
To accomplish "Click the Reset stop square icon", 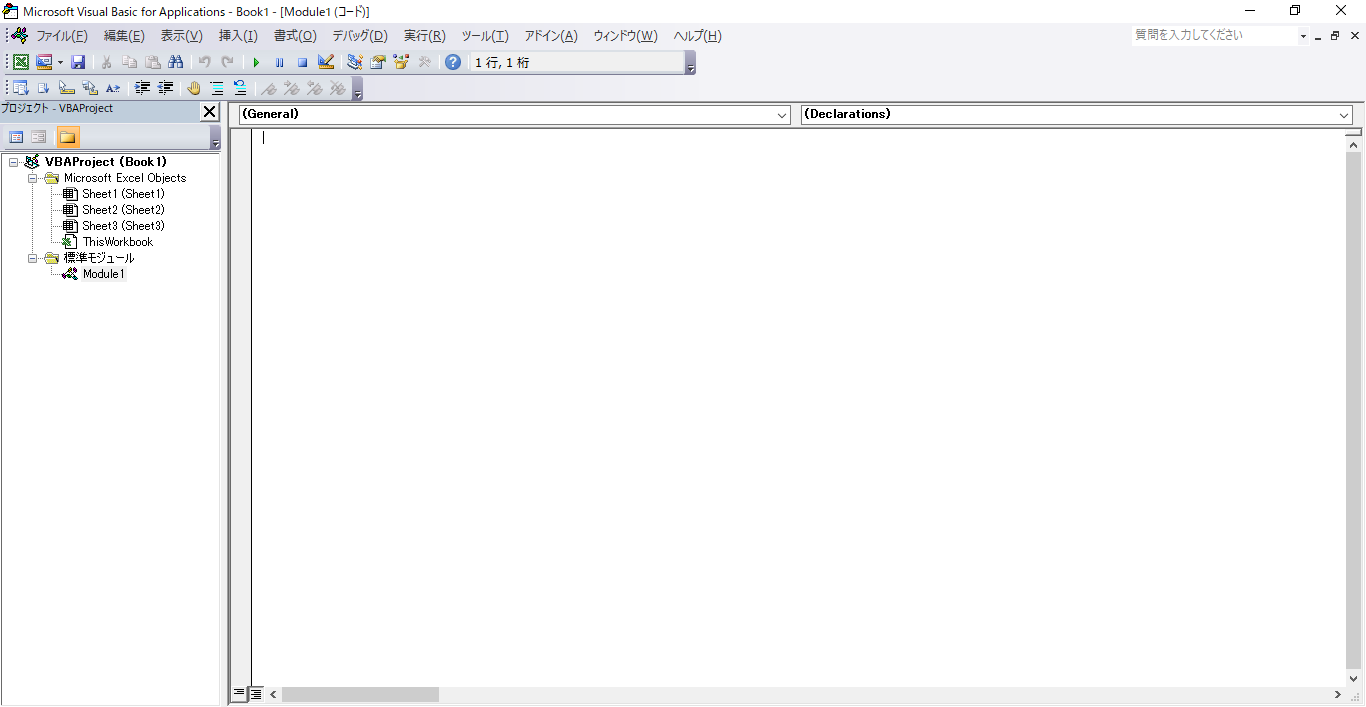I will (x=302, y=62).
